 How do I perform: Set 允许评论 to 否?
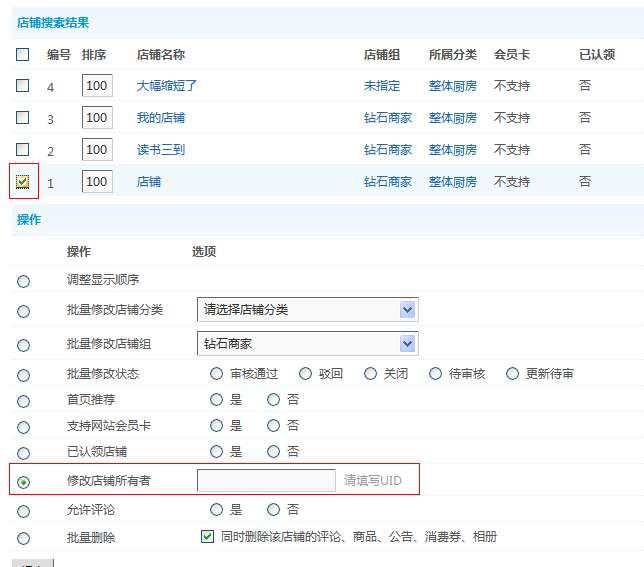pyautogui.click(x=273, y=510)
